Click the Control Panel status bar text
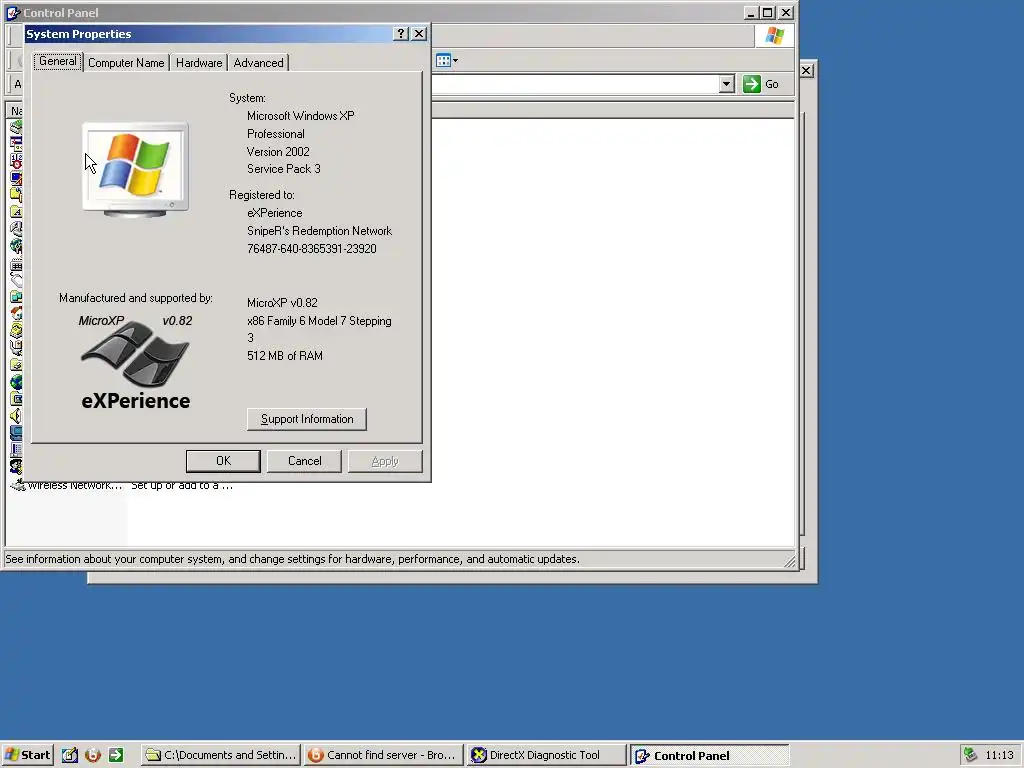1024x768 pixels. [x=293, y=559]
